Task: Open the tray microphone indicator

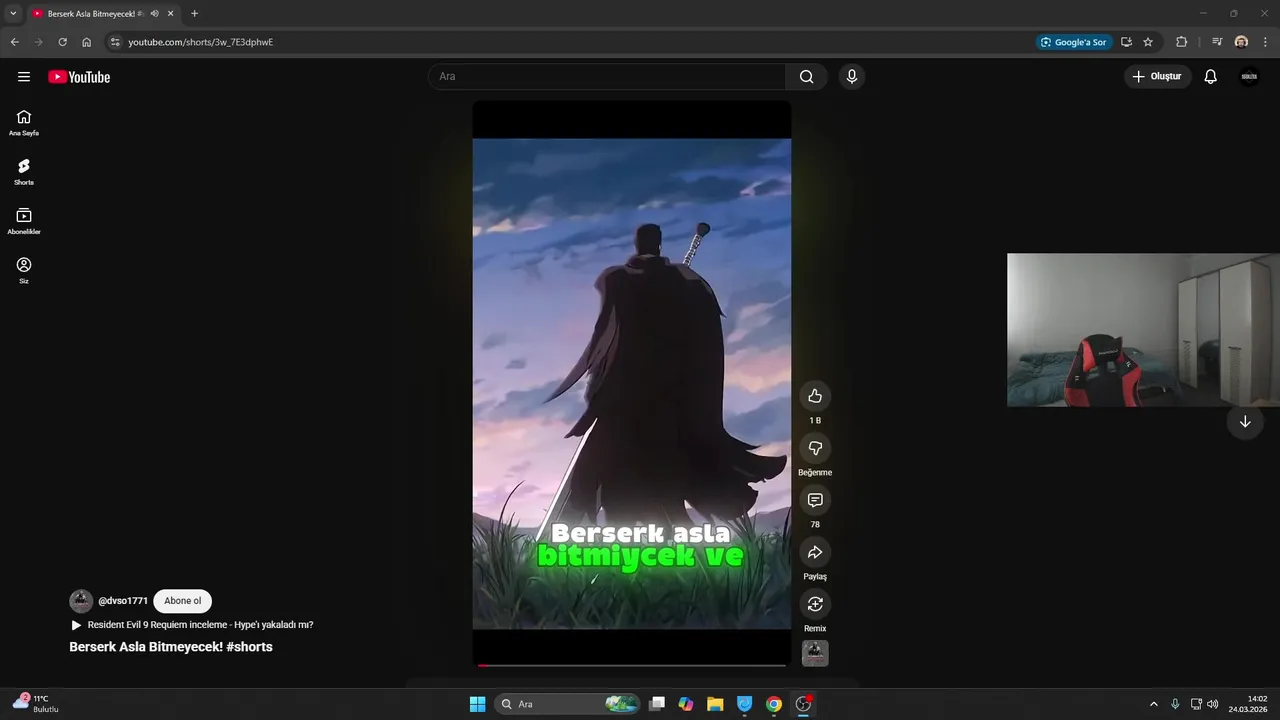Action: (1175, 704)
